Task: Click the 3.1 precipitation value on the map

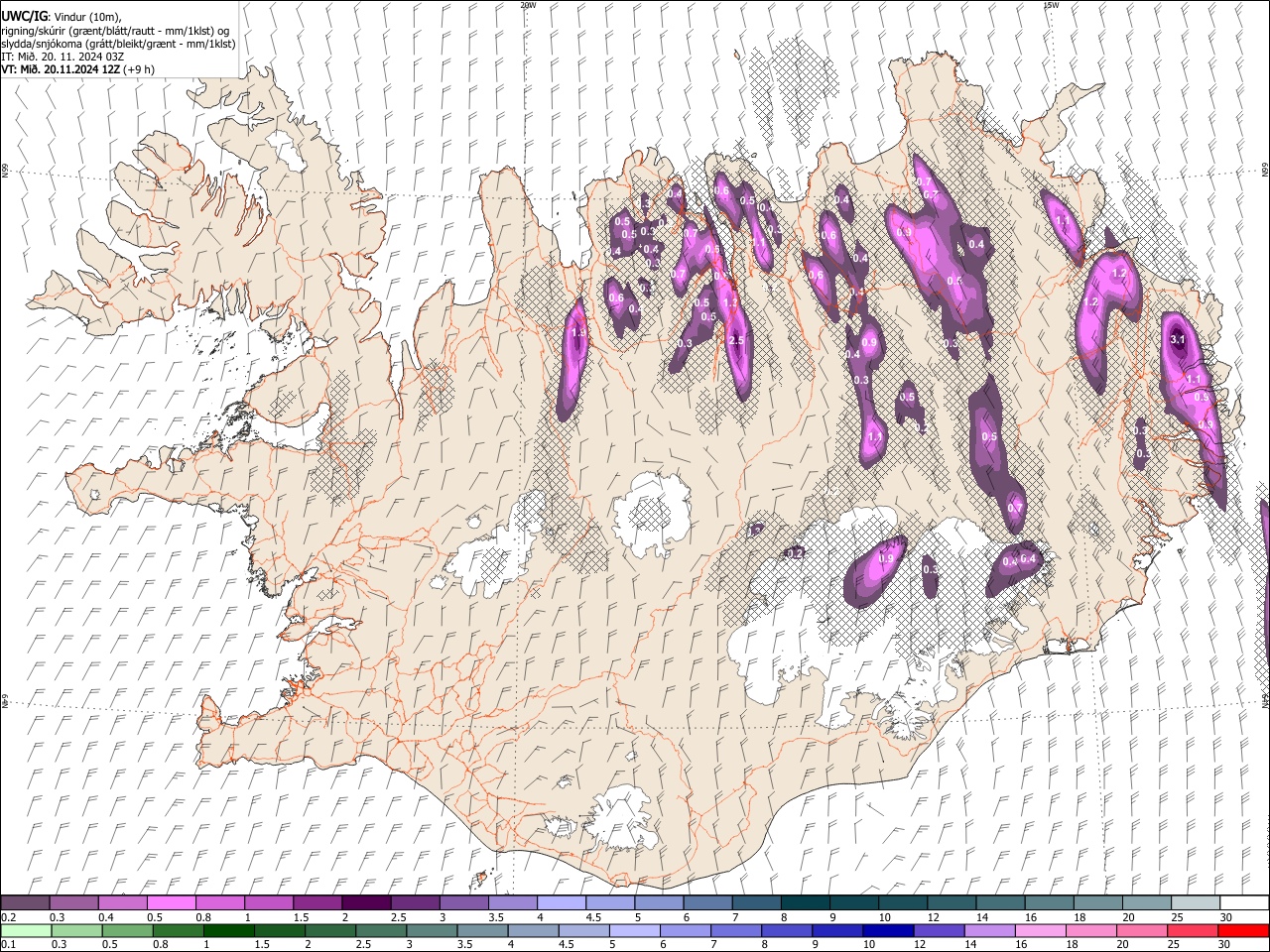Action: [1178, 339]
